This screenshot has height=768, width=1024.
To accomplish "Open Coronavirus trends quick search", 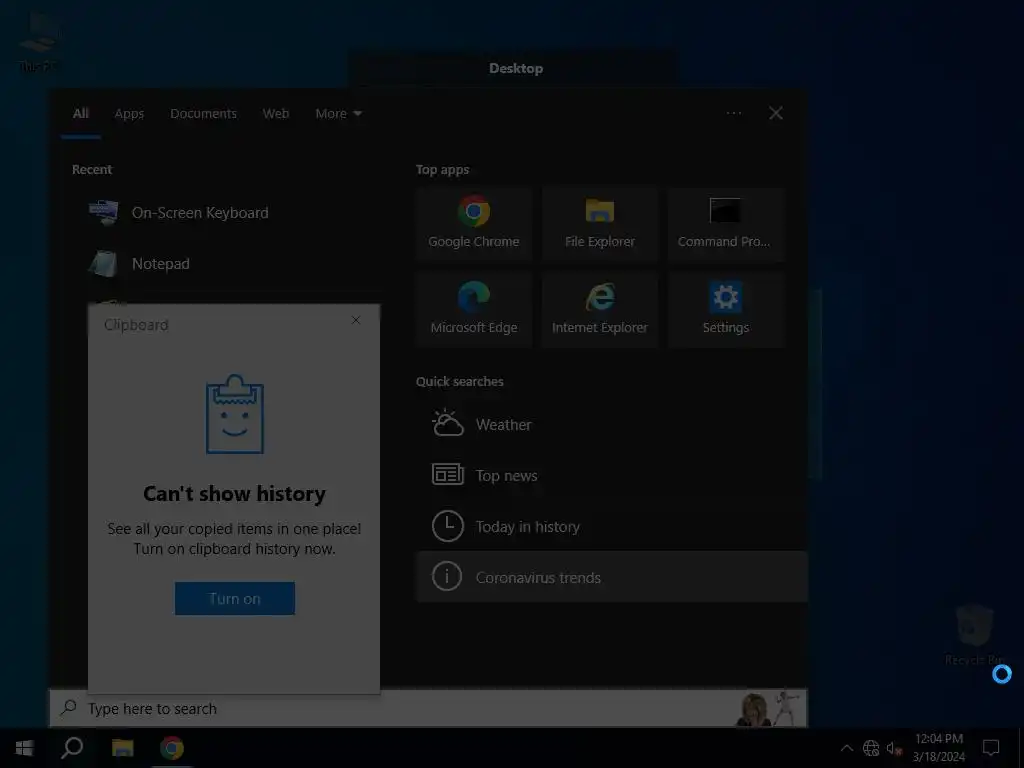I will tap(611, 577).
